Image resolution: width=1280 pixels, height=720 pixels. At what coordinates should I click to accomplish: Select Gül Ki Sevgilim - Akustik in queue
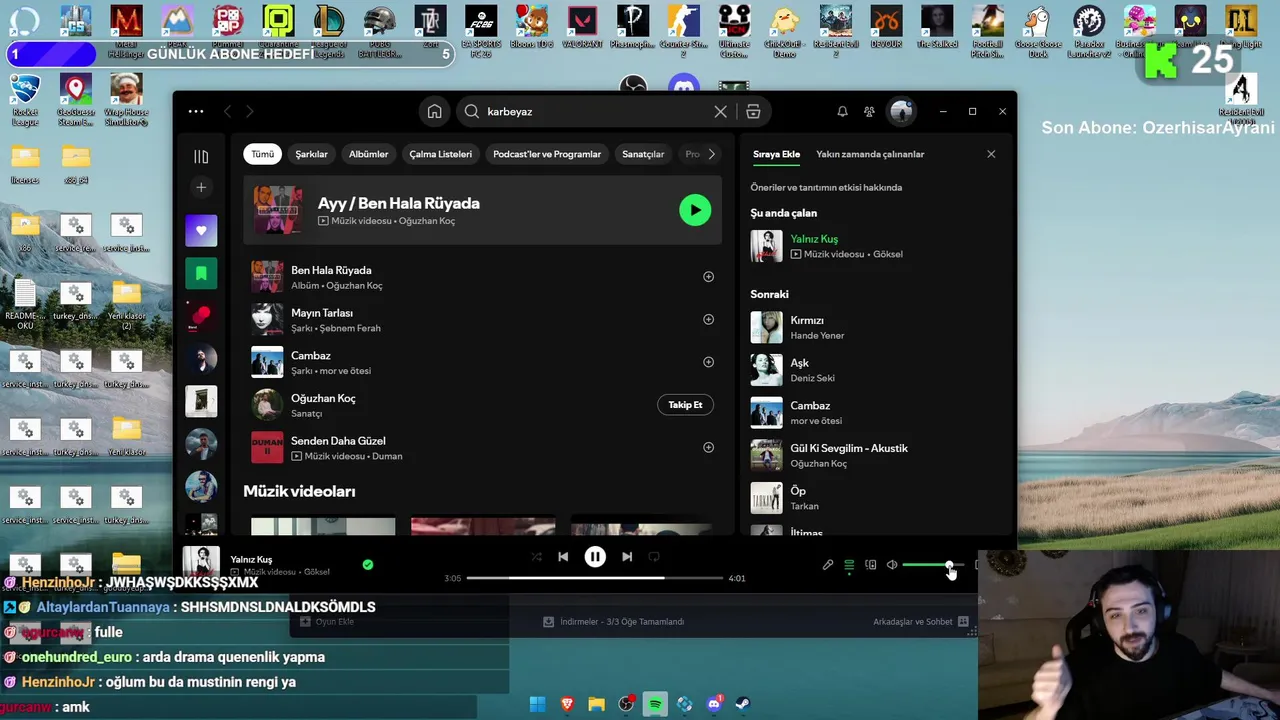(x=875, y=455)
